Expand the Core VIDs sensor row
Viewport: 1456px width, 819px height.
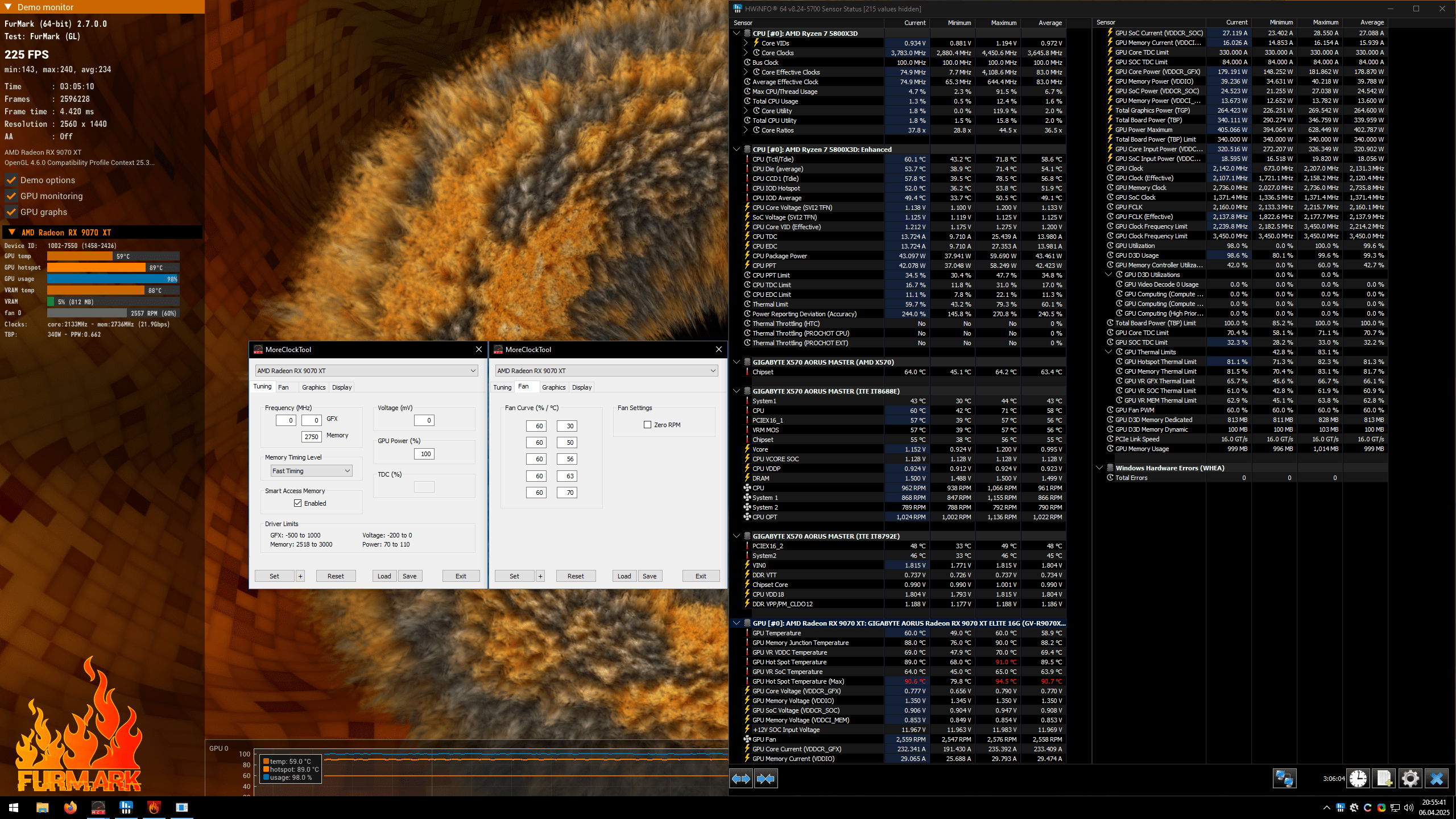click(x=746, y=43)
